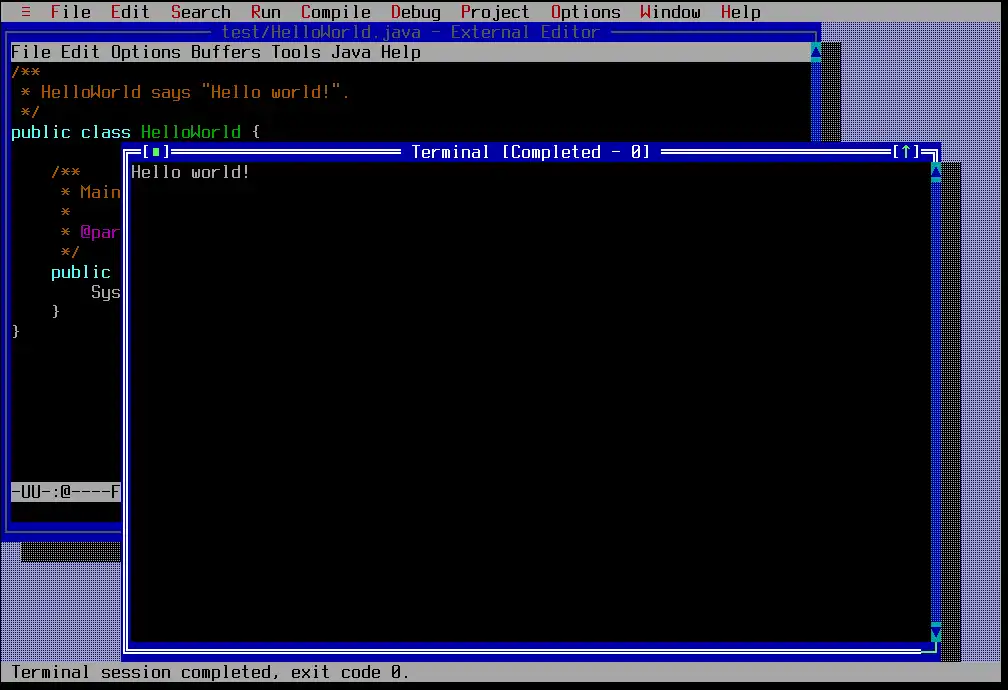1008x690 pixels.
Task: Open Buffers menu in External Editor
Action: [x=226, y=52]
